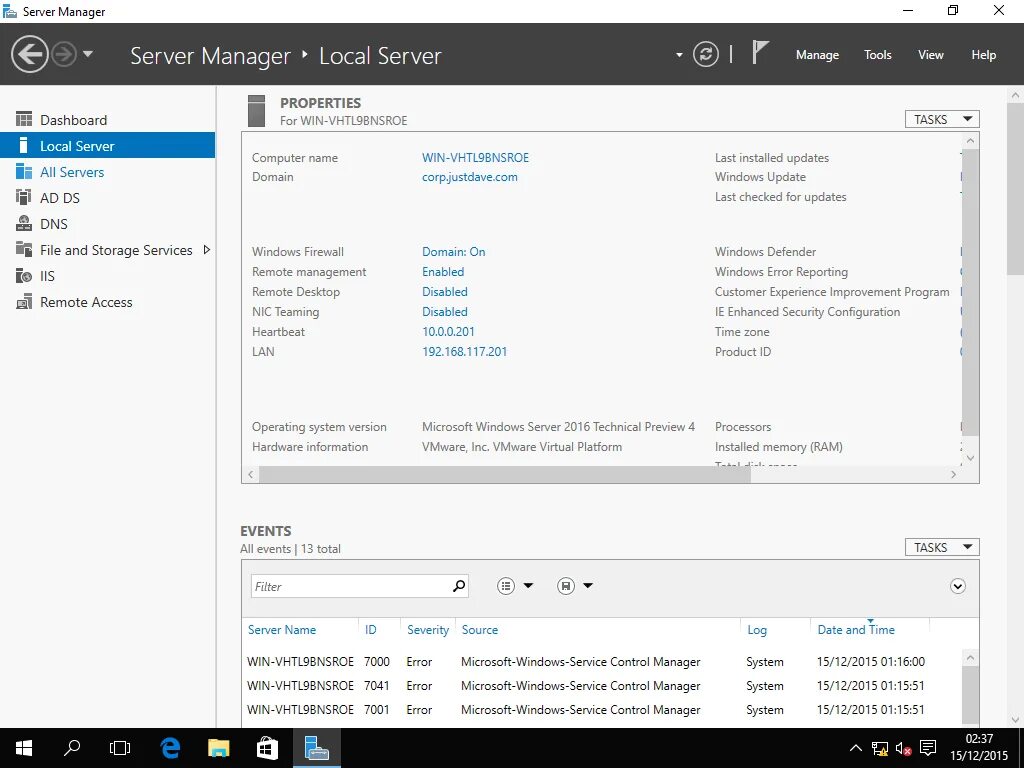1024x768 pixels.
Task: Open the Server Manager taskbar icon
Action: [316, 747]
